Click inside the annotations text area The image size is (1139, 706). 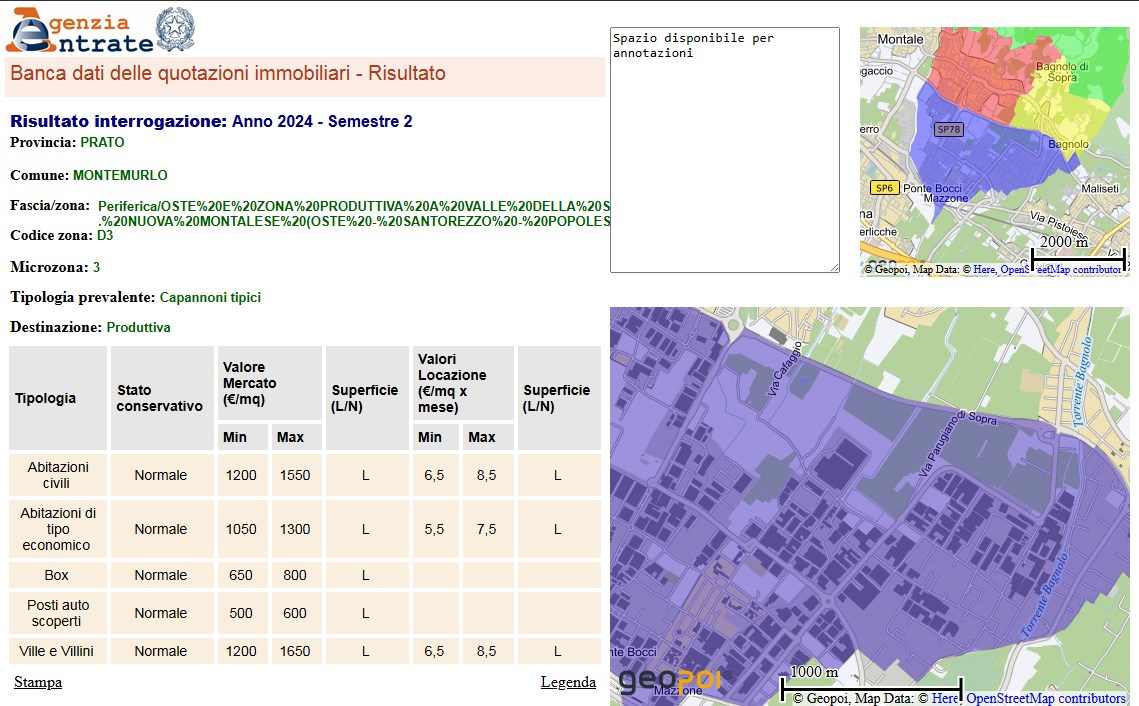(724, 150)
